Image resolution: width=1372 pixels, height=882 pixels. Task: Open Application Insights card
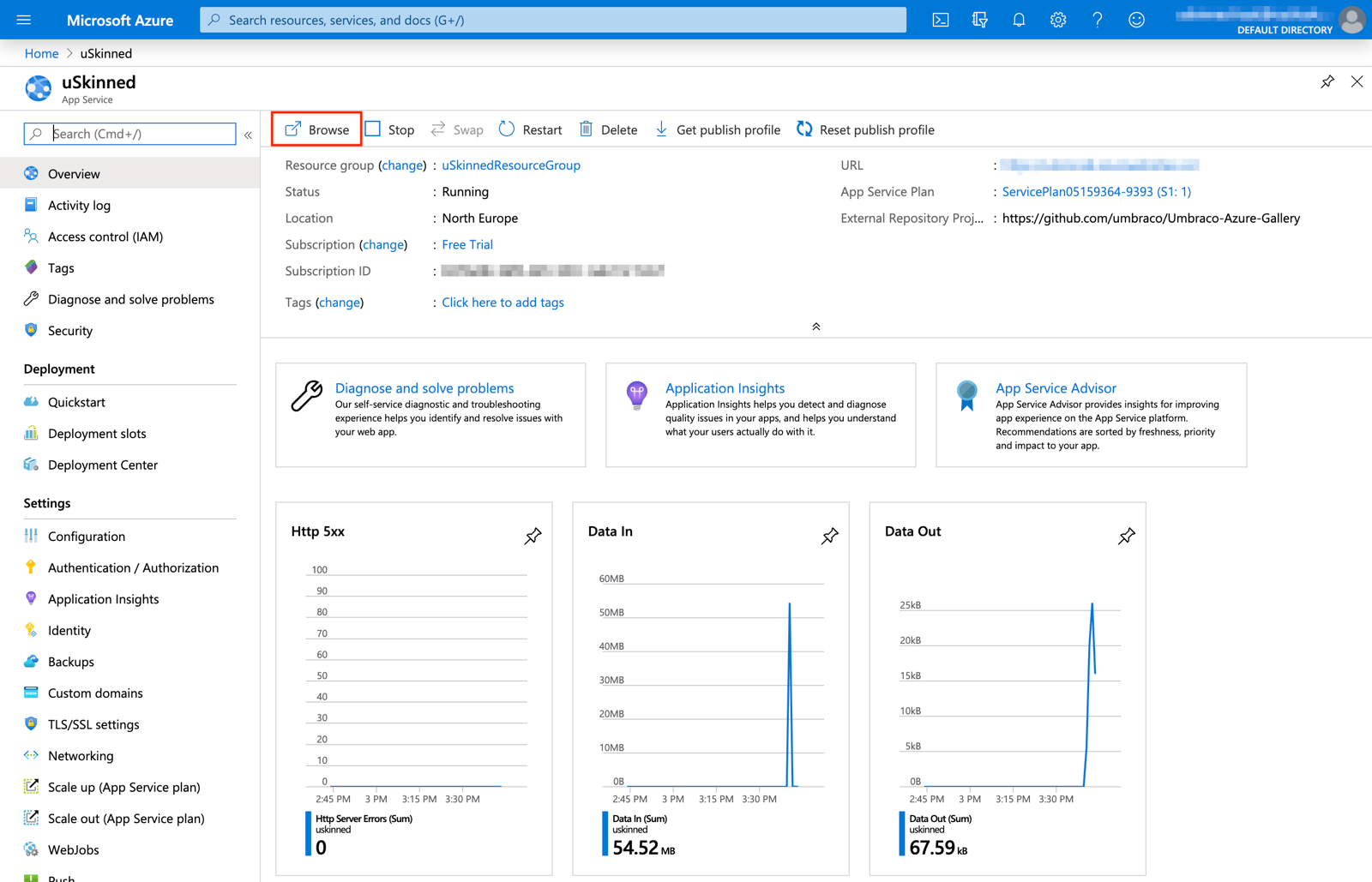761,415
